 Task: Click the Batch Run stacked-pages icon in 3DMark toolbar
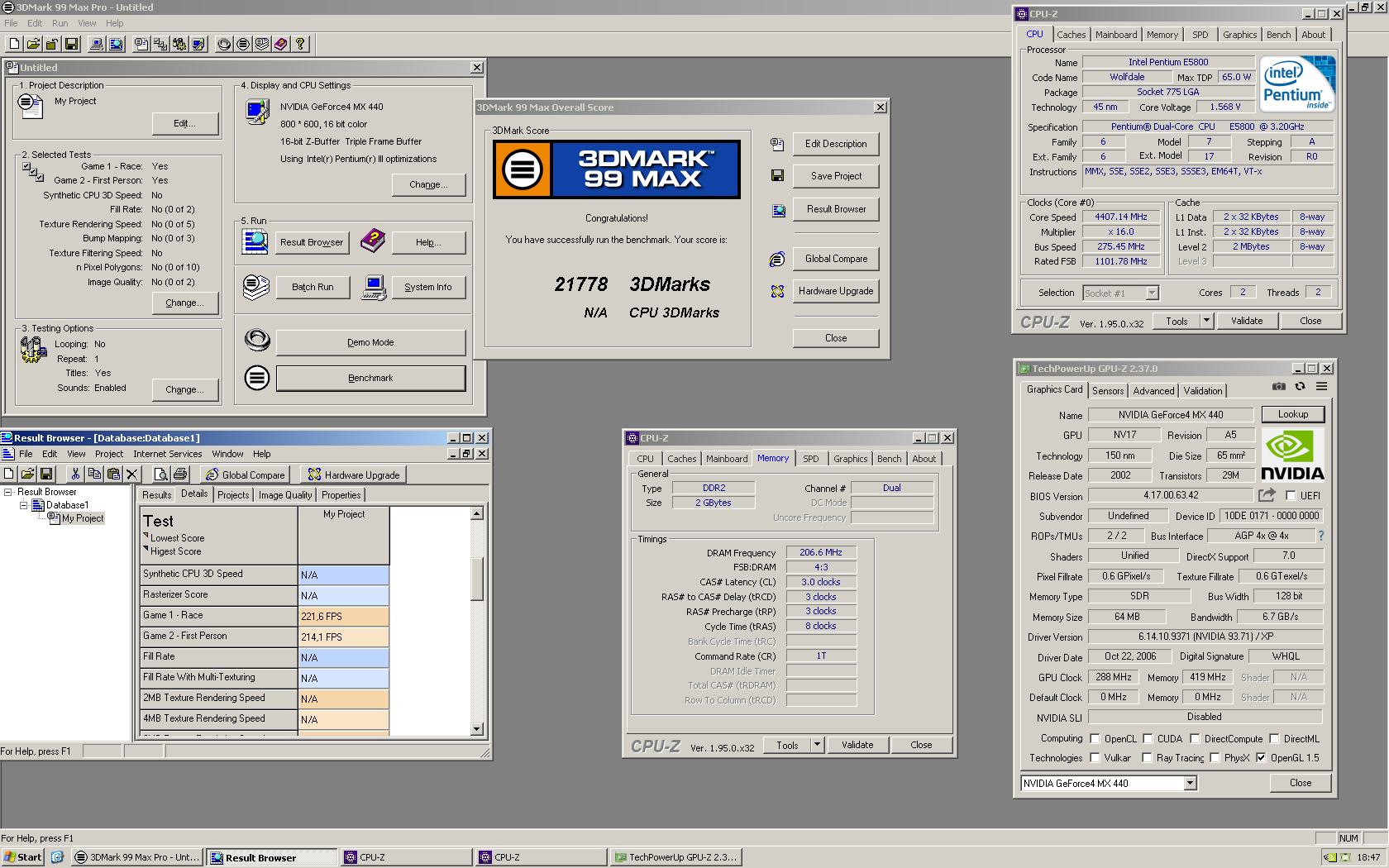click(x=262, y=44)
